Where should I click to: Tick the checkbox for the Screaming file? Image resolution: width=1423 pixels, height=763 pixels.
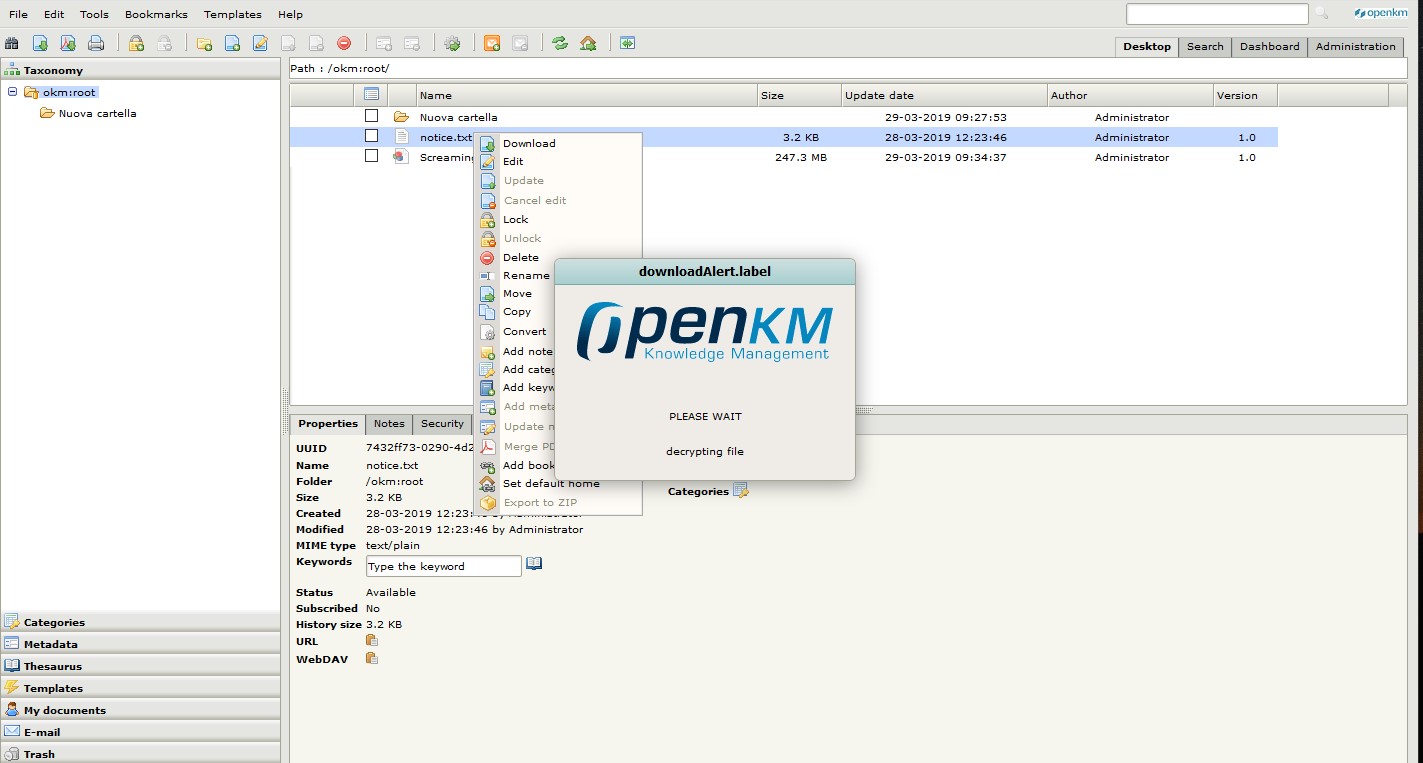coord(371,156)
